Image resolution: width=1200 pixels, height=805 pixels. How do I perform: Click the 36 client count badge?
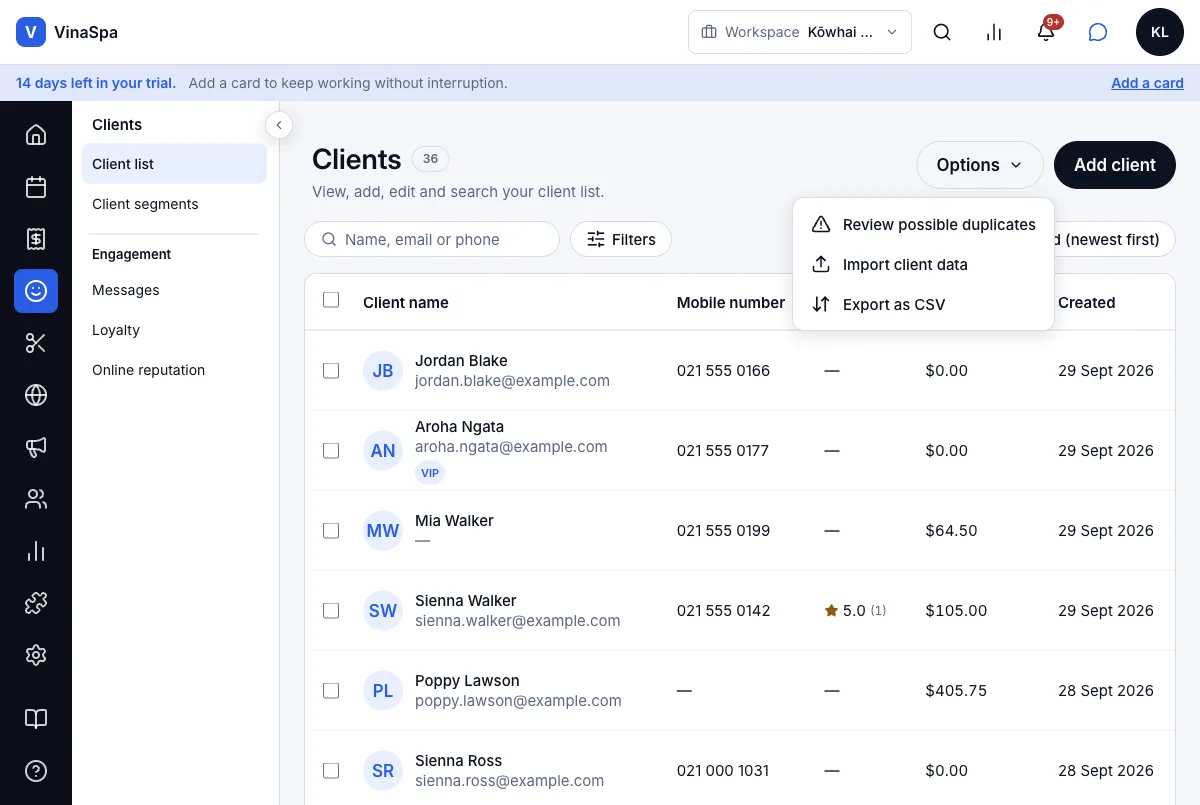(430, 158)
